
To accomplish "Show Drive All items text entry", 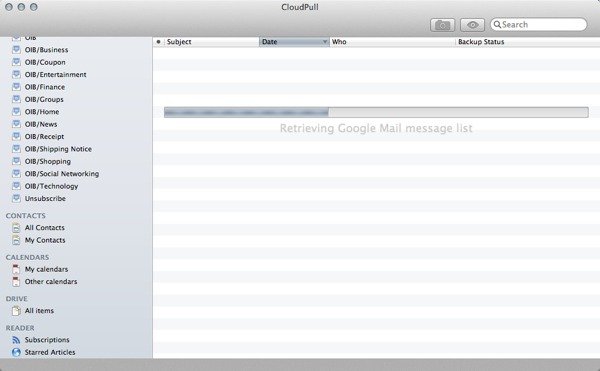I will coord(39,311).
